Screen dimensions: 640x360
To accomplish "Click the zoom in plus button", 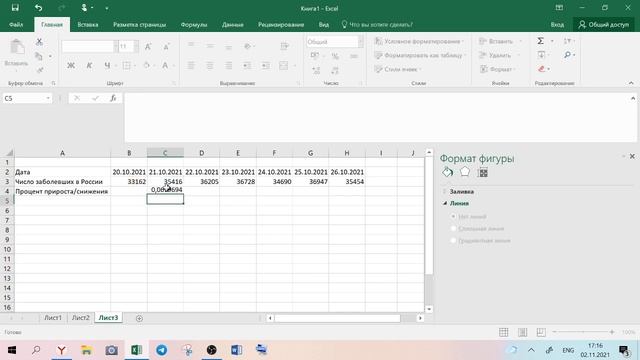I will pos(612,332).
